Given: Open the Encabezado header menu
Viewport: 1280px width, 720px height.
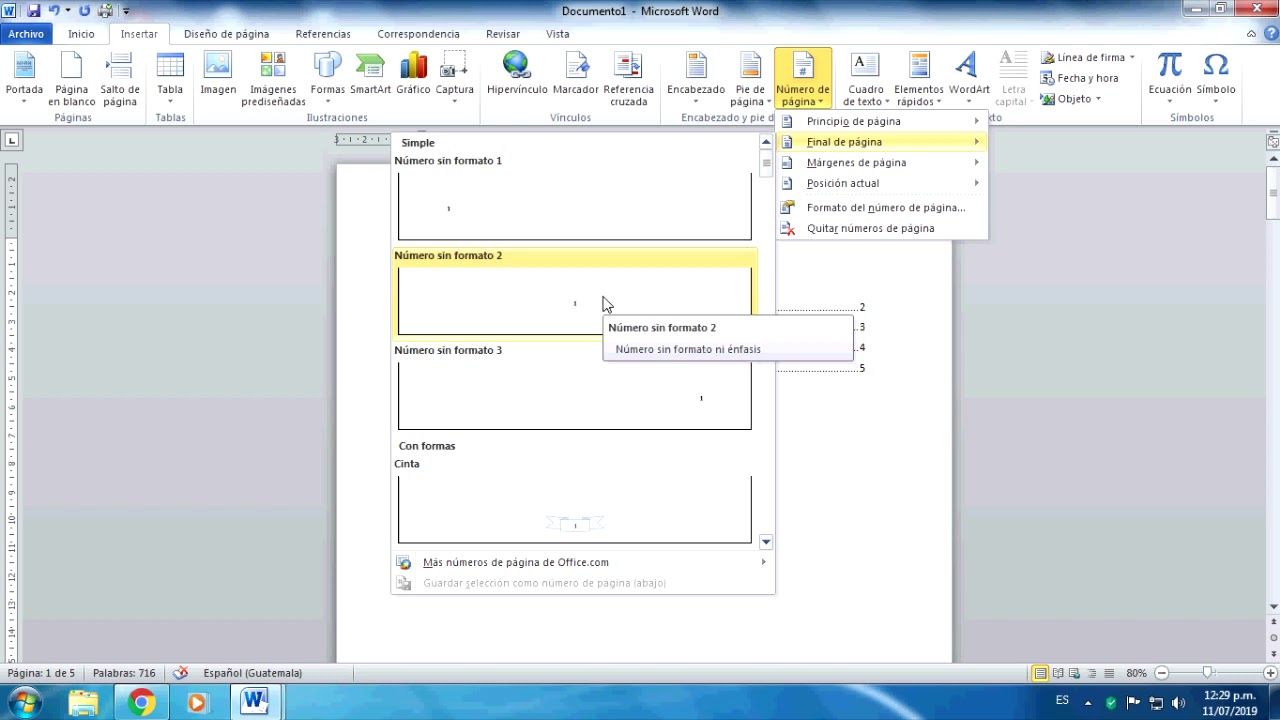Looking at the screenshot, I should click(696, 79).
